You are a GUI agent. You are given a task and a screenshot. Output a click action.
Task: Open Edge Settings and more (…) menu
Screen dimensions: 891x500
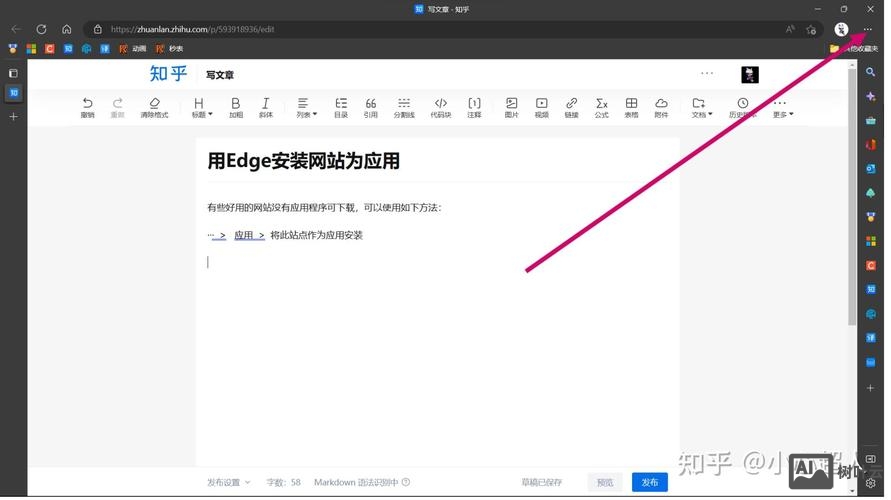(x=868, y=29)
